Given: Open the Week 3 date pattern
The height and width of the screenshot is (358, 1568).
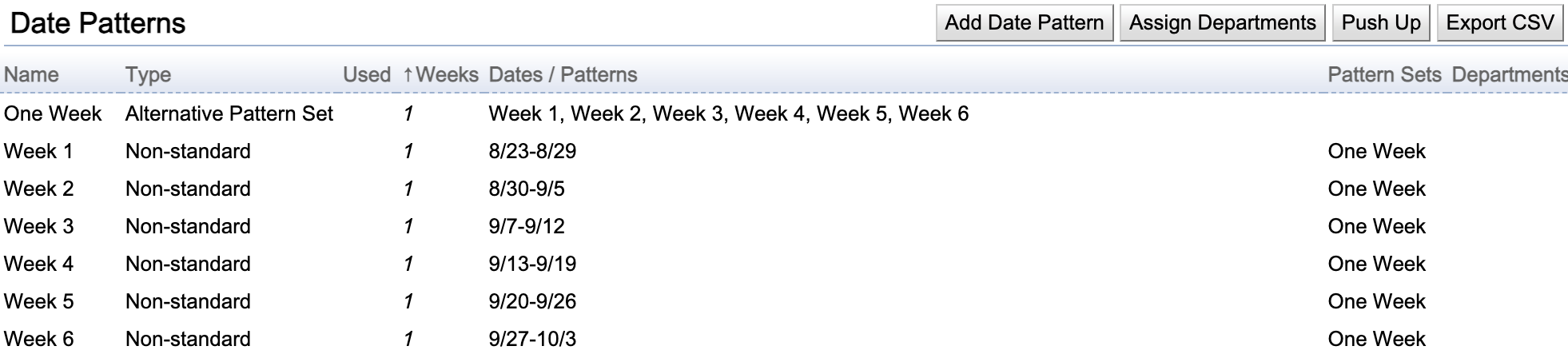Looking at the screenshot, I should click(x=784, y=226).
